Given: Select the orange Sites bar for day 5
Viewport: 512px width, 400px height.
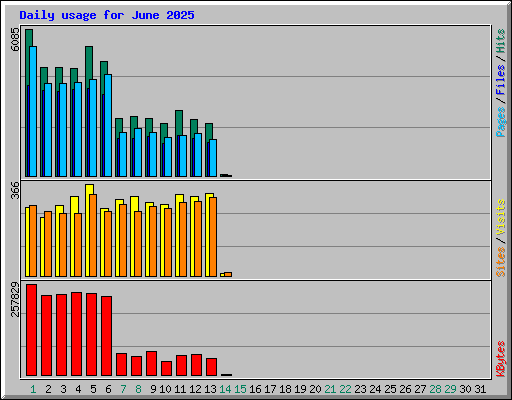Looking at the screenshot, I should point(93,235).
